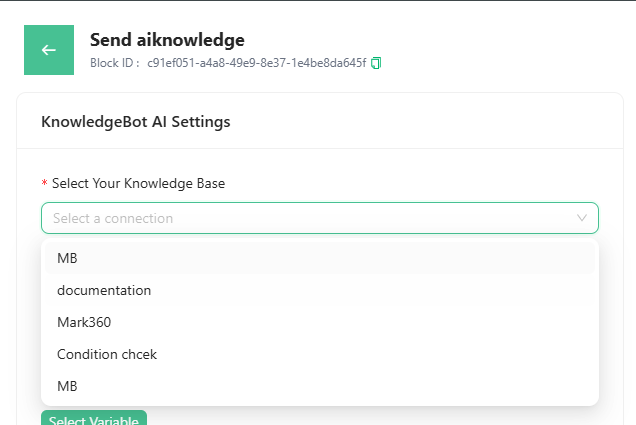Copy the Block ID with copy icon
This screenshot has width=636, height=425.
point(376,63)
